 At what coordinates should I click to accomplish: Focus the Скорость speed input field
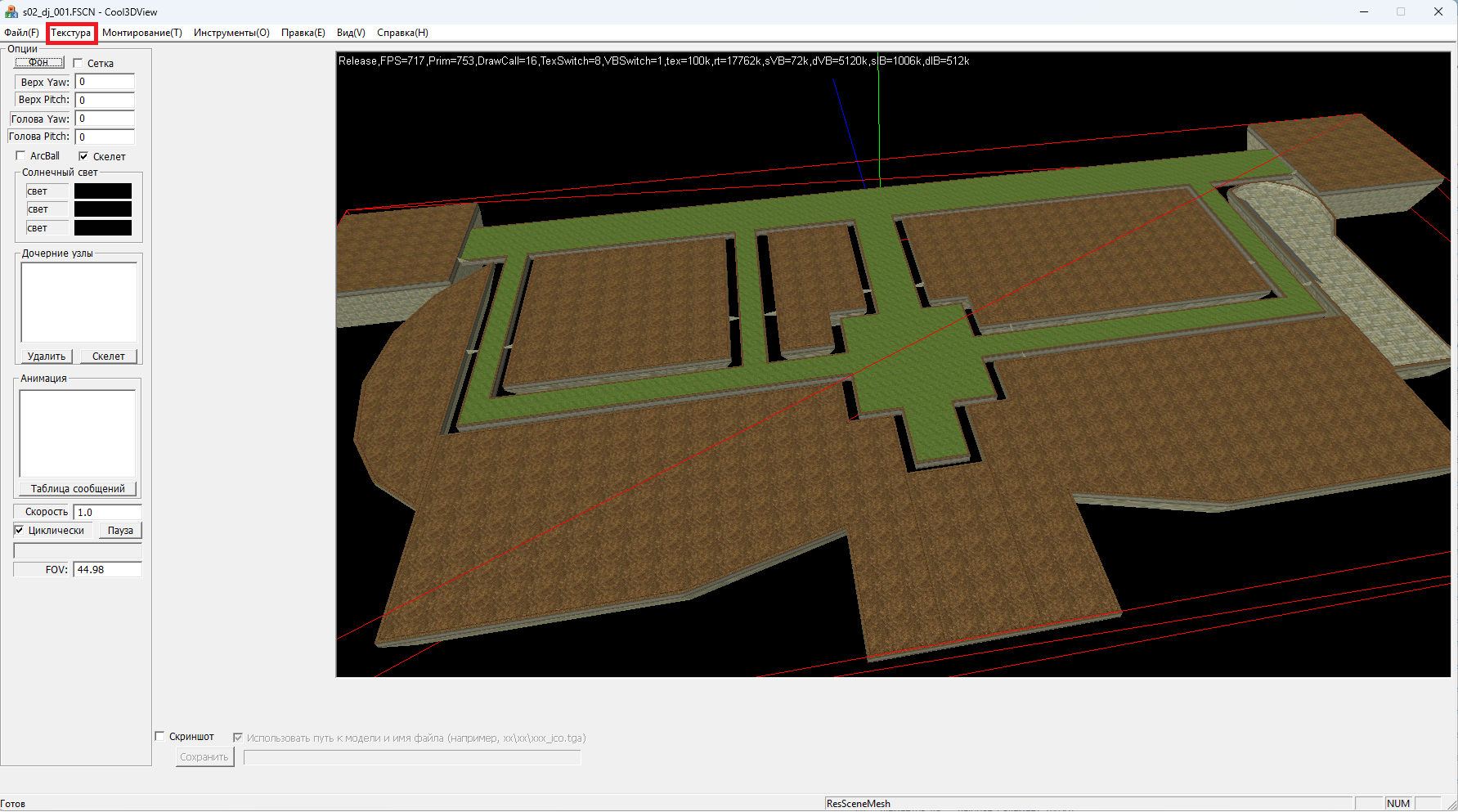(107, 512)
